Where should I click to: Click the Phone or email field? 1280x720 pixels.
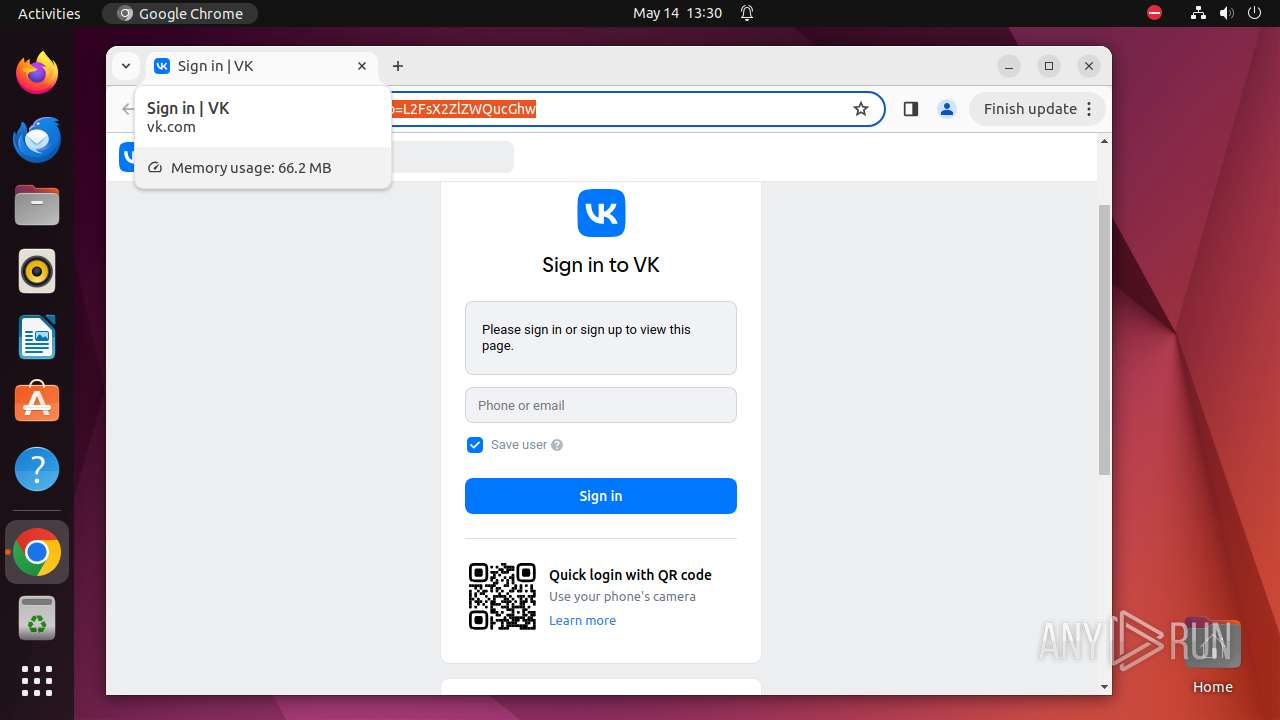[x=601, y=405]
